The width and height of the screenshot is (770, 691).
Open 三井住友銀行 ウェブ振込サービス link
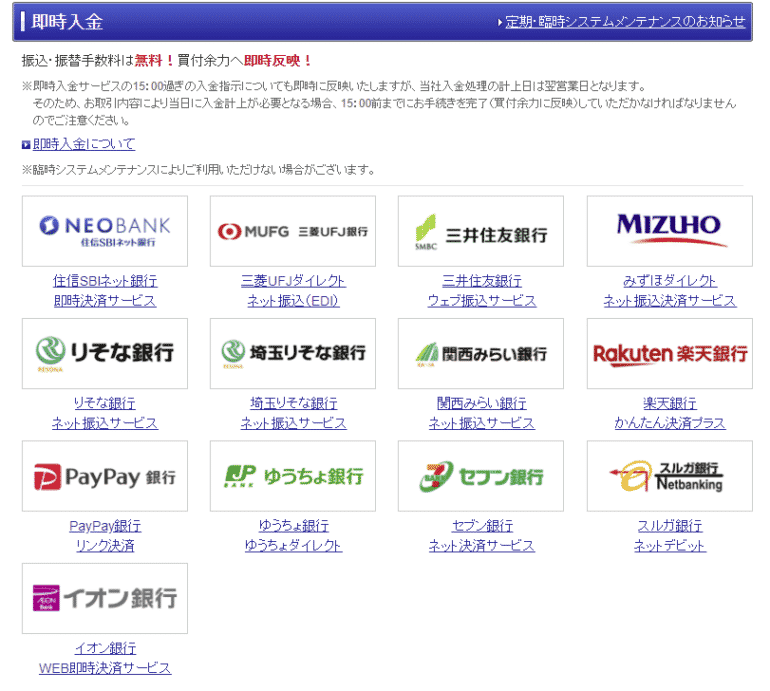[x=482, y=291]
